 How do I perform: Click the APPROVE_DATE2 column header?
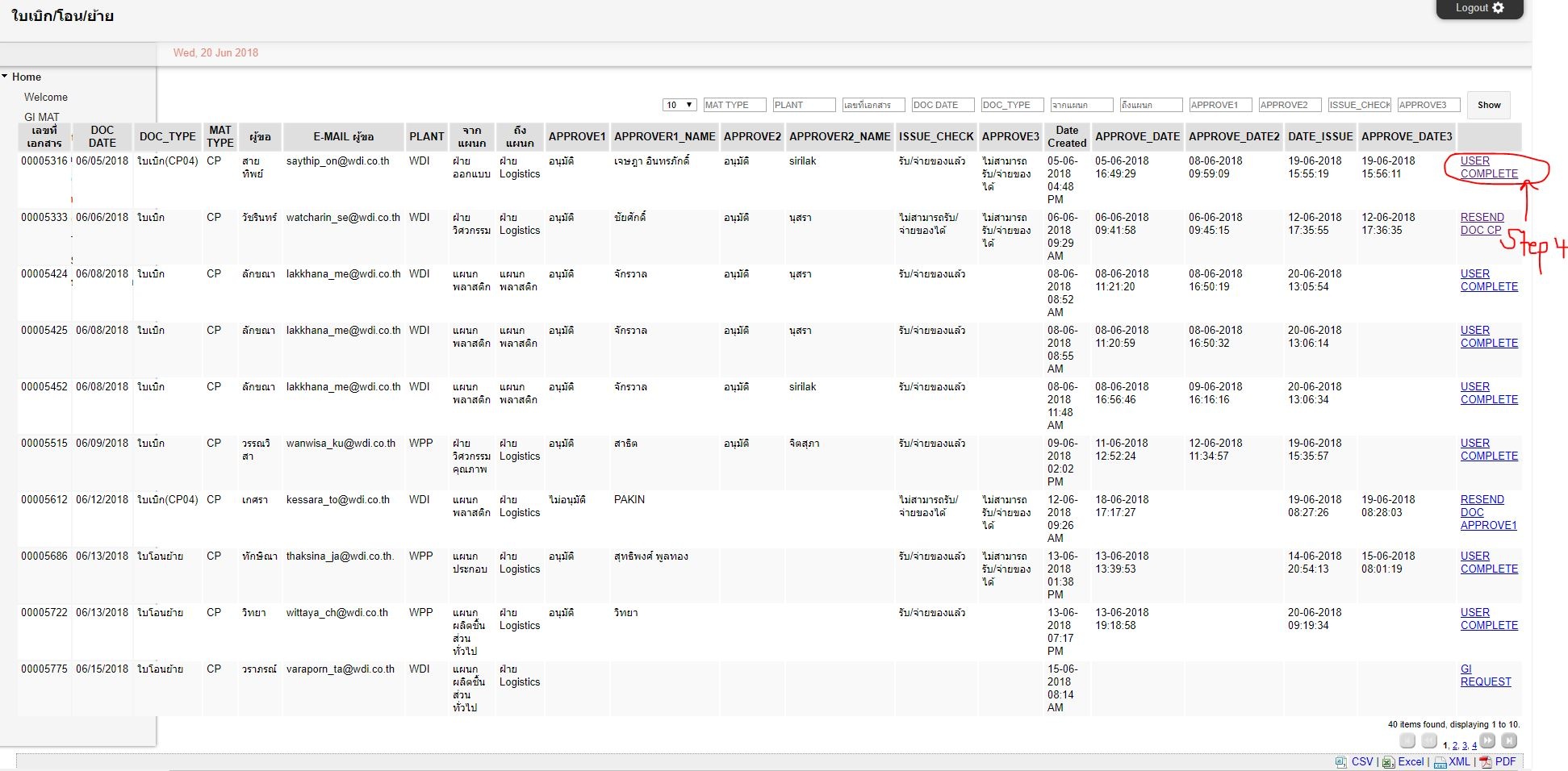pyautogui.click(x=1235, y=136)
